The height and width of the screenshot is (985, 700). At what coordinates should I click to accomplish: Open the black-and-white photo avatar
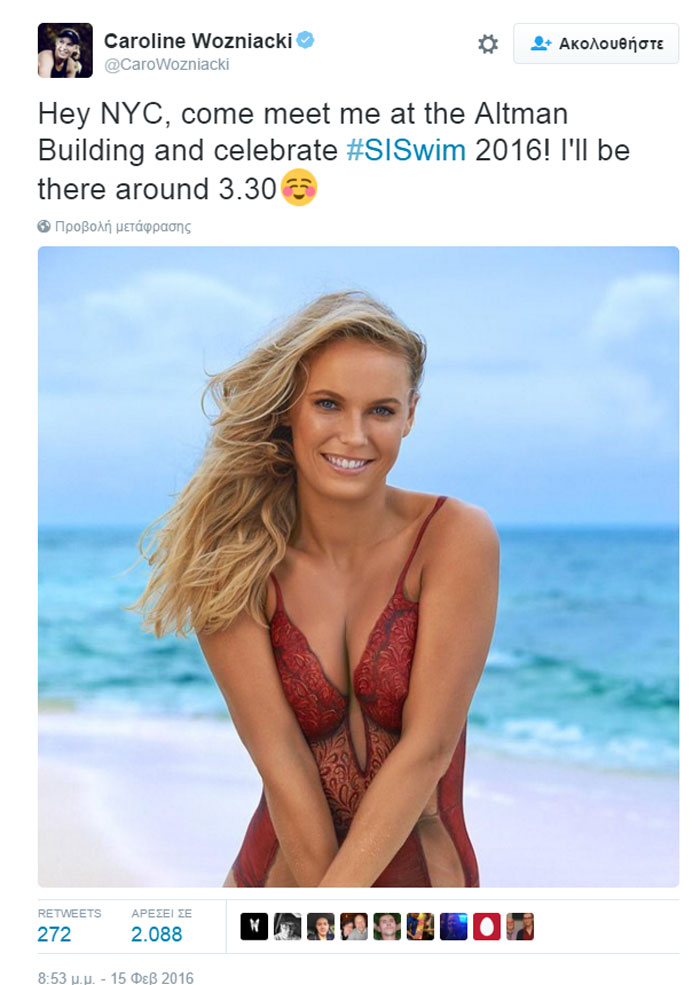[x=287, y=927]
